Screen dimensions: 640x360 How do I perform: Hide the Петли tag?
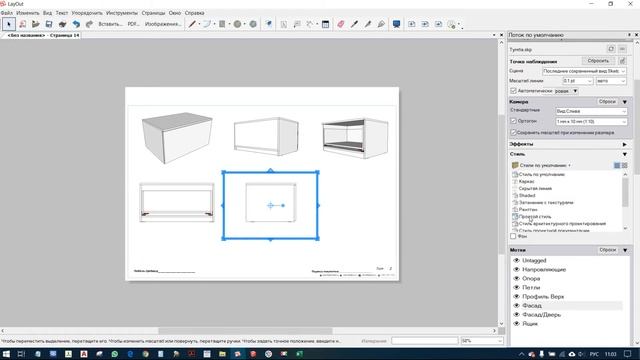(x=516, y=287)
